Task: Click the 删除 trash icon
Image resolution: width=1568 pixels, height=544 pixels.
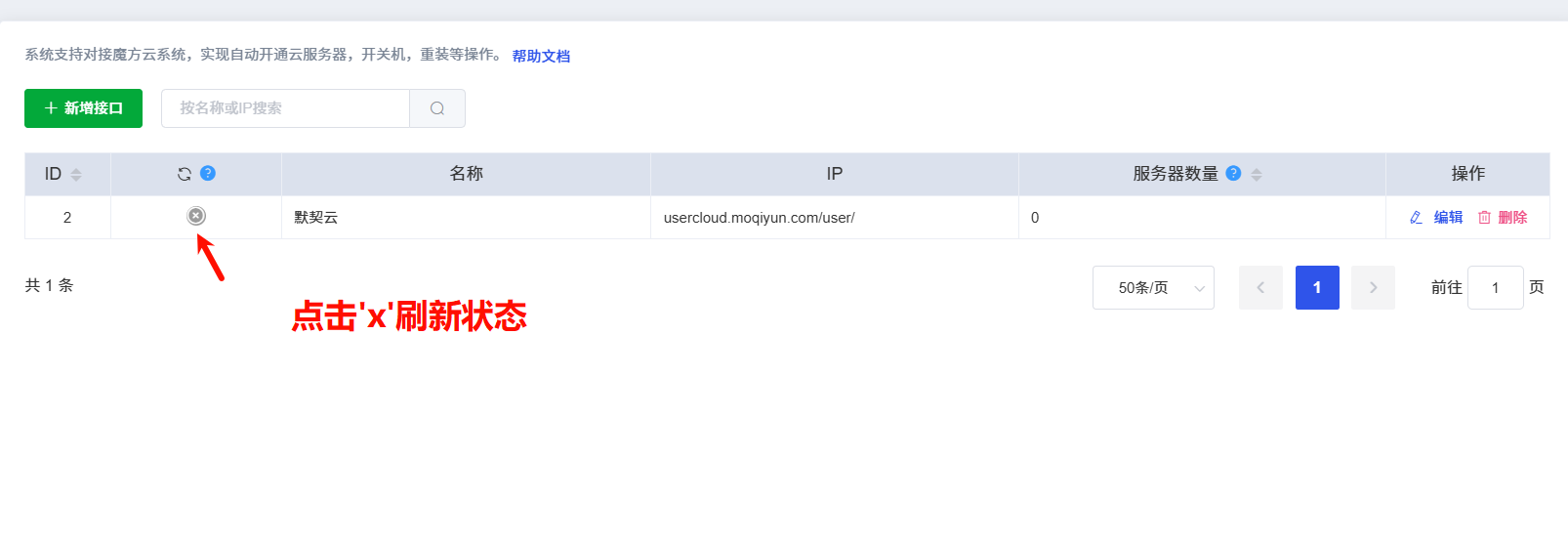Action: (x=1484, y=218)
